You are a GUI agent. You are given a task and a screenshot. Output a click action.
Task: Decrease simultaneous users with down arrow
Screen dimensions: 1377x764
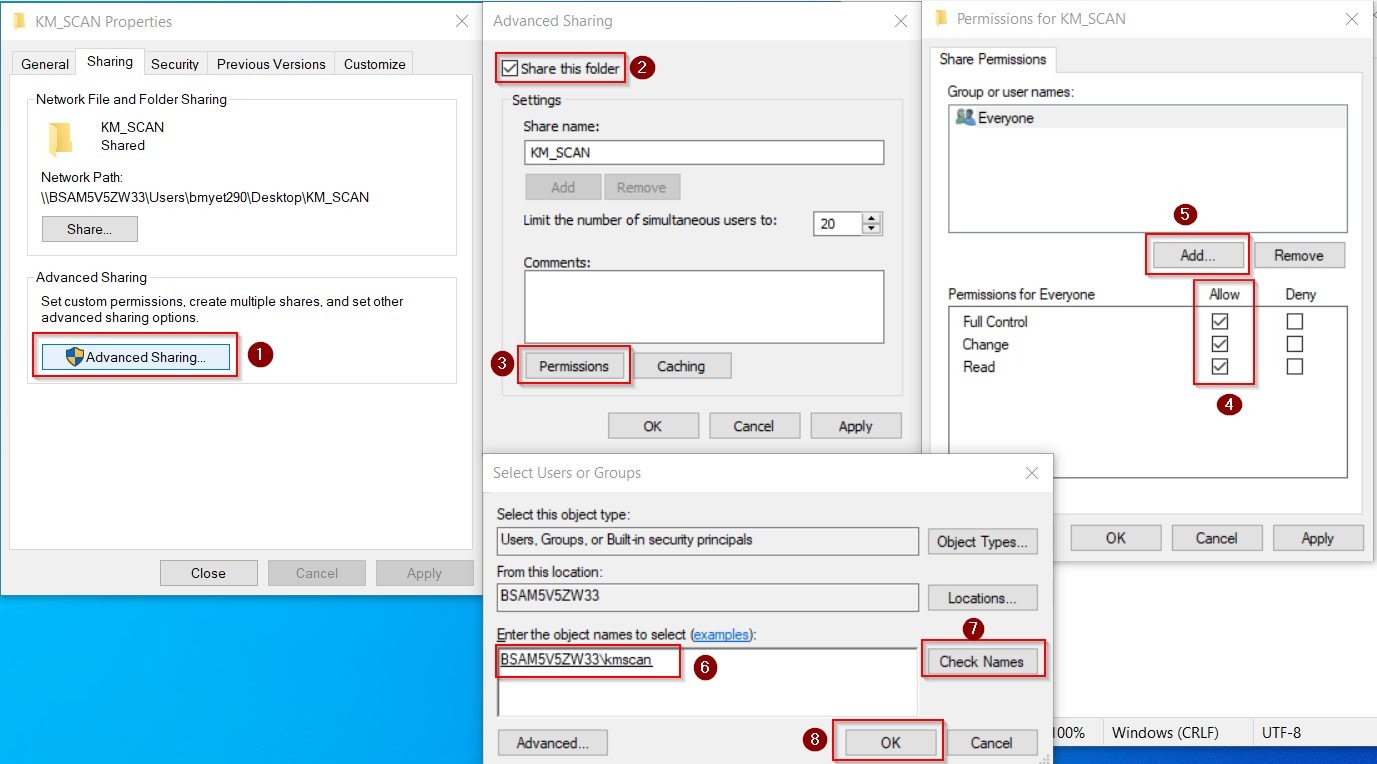[x=872, y=229]
